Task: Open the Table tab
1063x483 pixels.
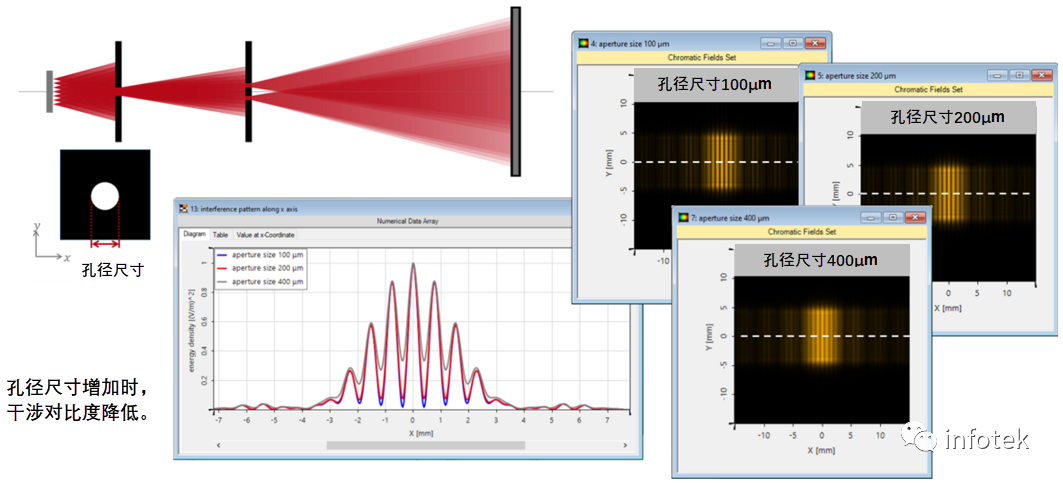Action: point(220,235)
